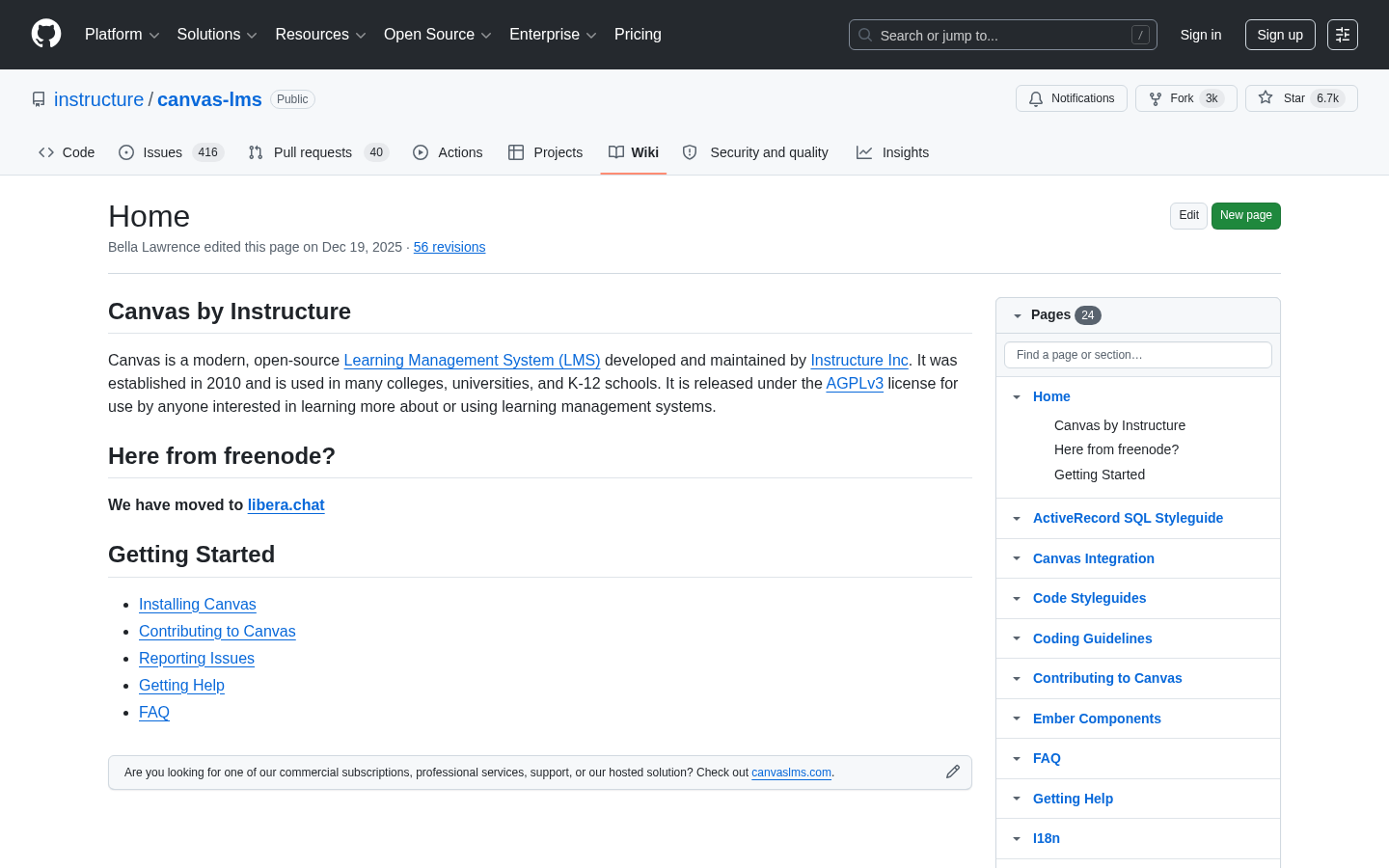Expand Coding Guidelines sections
The height and width of the screenshot is (868, 1389).
[x=1017, y=638]
